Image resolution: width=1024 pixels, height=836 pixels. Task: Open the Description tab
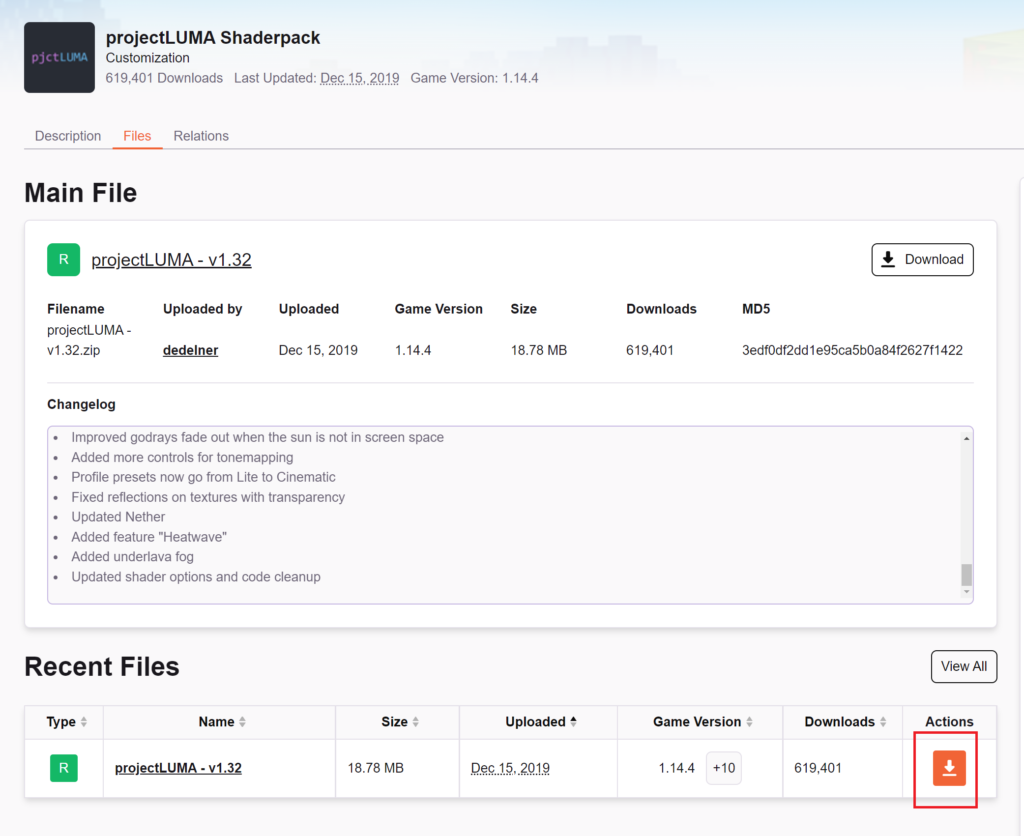click(68, 136)
